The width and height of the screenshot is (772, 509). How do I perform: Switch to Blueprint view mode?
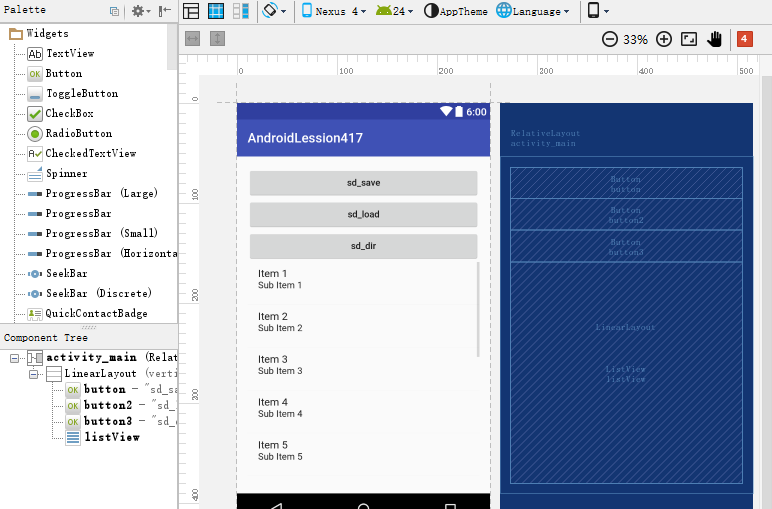tap(216, 11)
